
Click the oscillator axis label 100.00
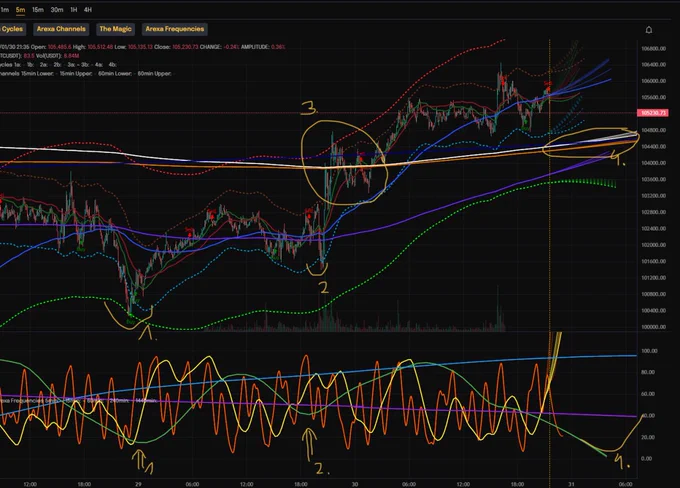(x=649, y=351)
